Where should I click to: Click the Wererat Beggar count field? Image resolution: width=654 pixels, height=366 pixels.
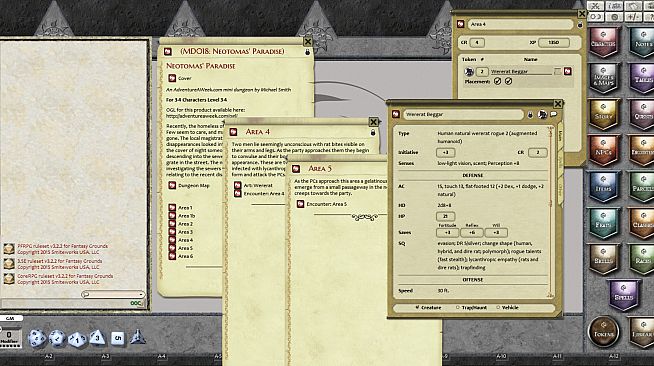coord(482,72)
